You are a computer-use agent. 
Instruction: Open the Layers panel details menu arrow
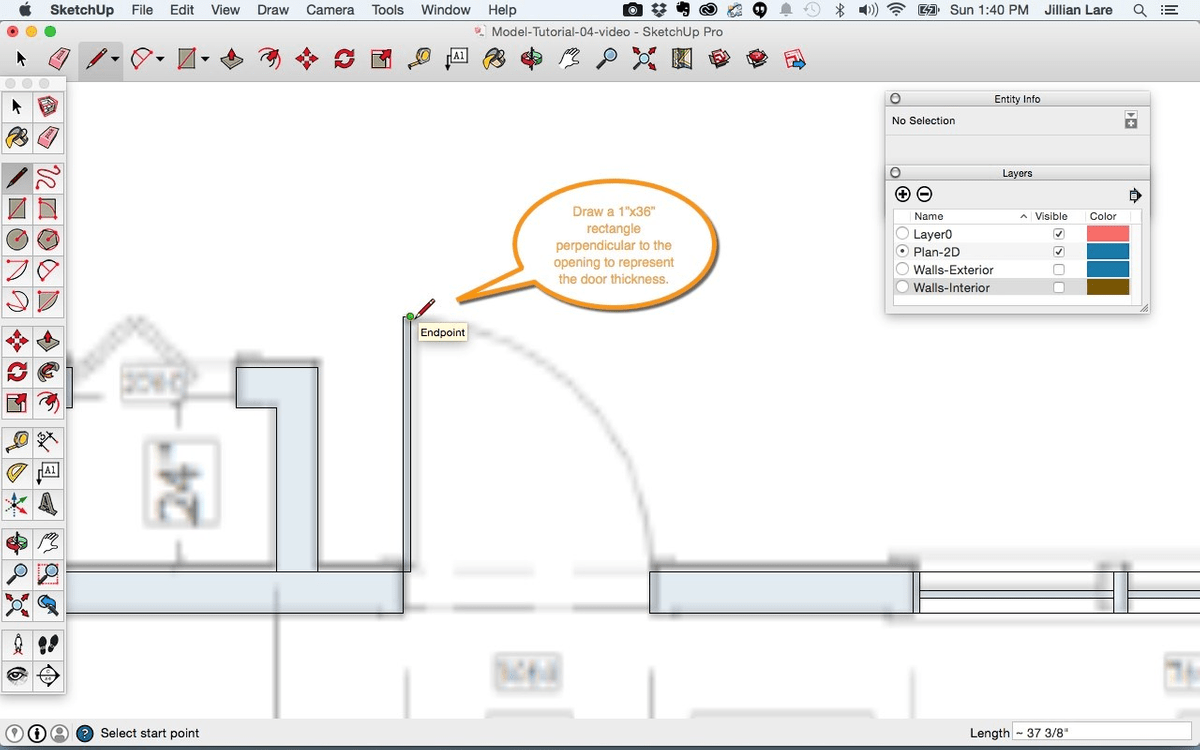coord(1134,195)
